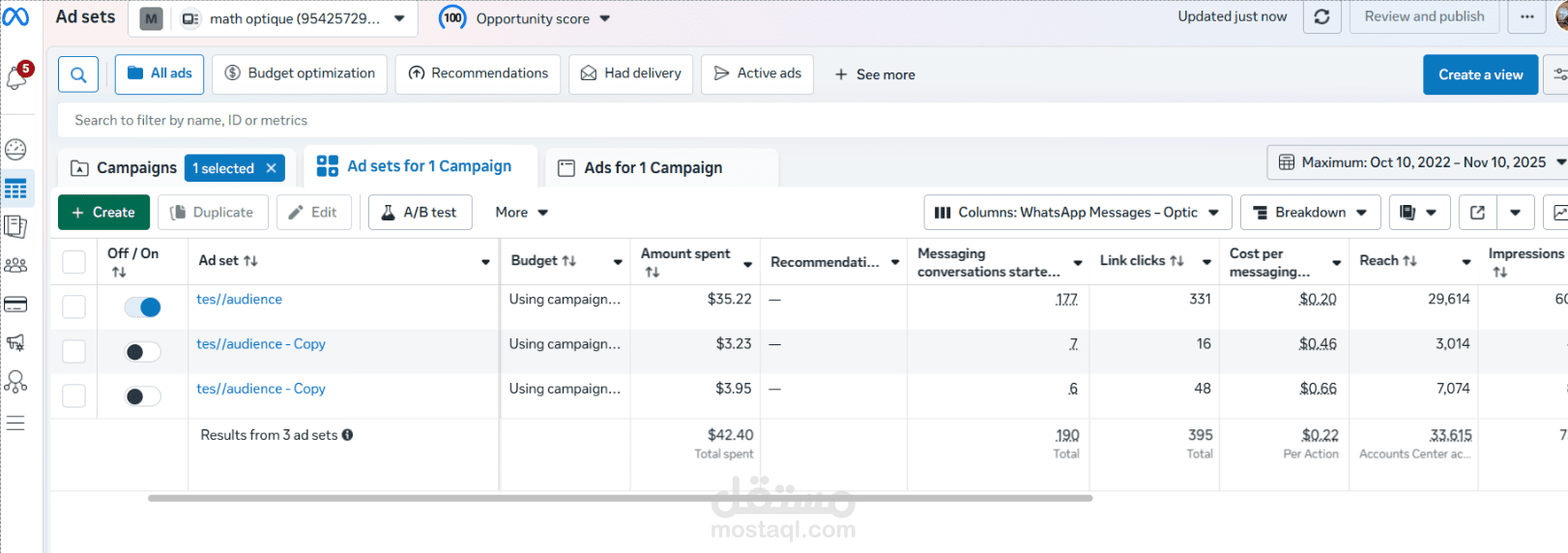Open the all tools hamburger menu icon
1568x553 pixels.
(15, 423)
